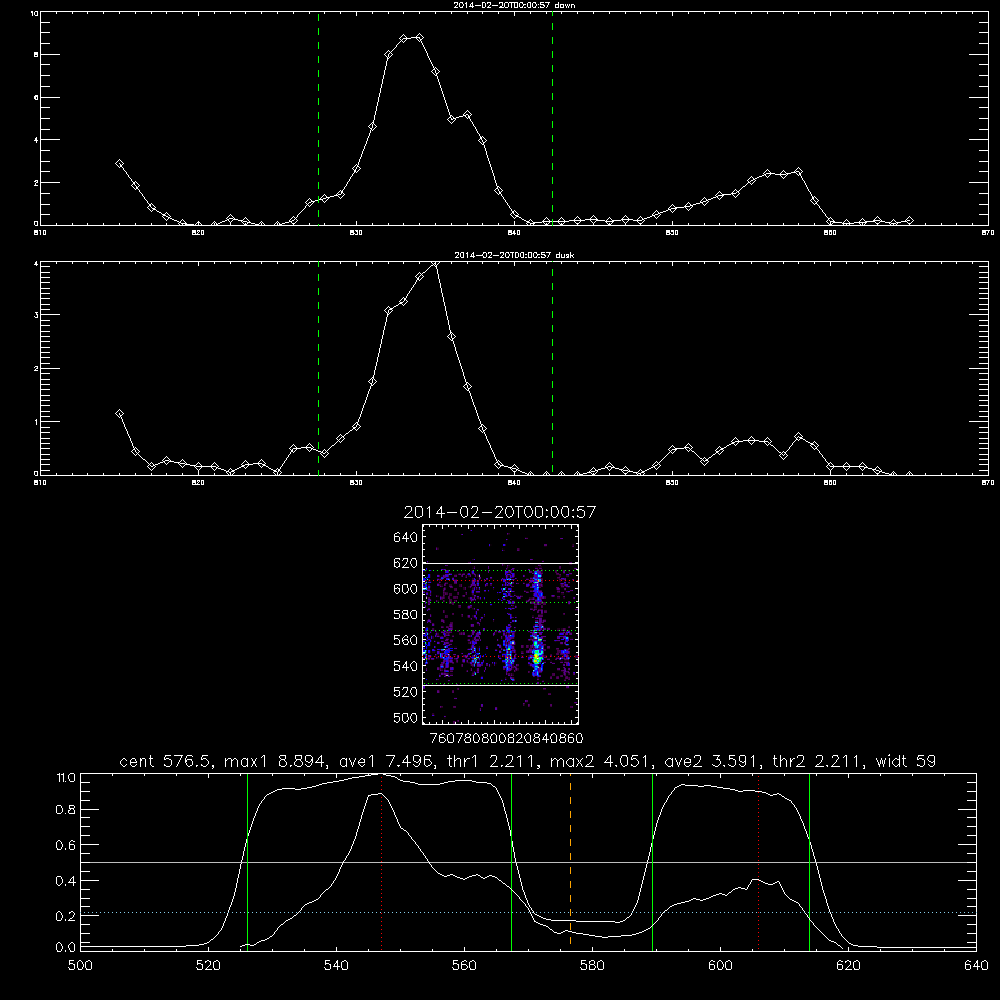Select the spectral image thumbnail
This screenshot has width=1000, height=1000.
click(500, 624)
